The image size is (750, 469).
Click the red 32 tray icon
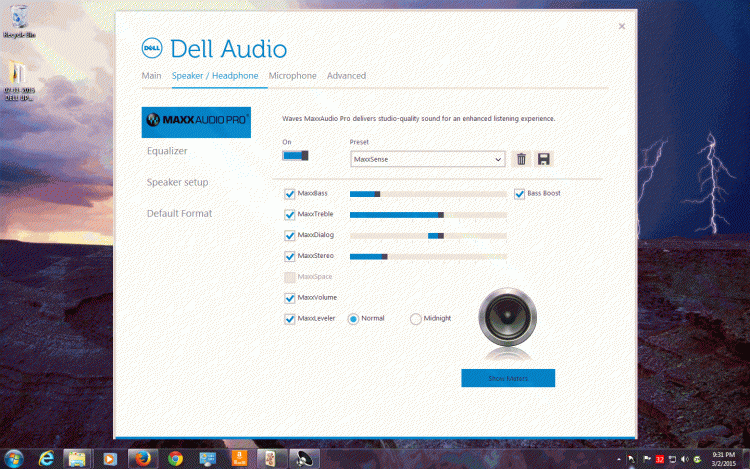click(660, 459)
